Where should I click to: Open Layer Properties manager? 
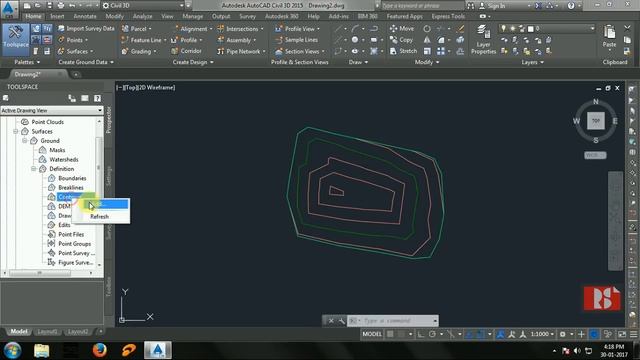(x=483, y=39)
